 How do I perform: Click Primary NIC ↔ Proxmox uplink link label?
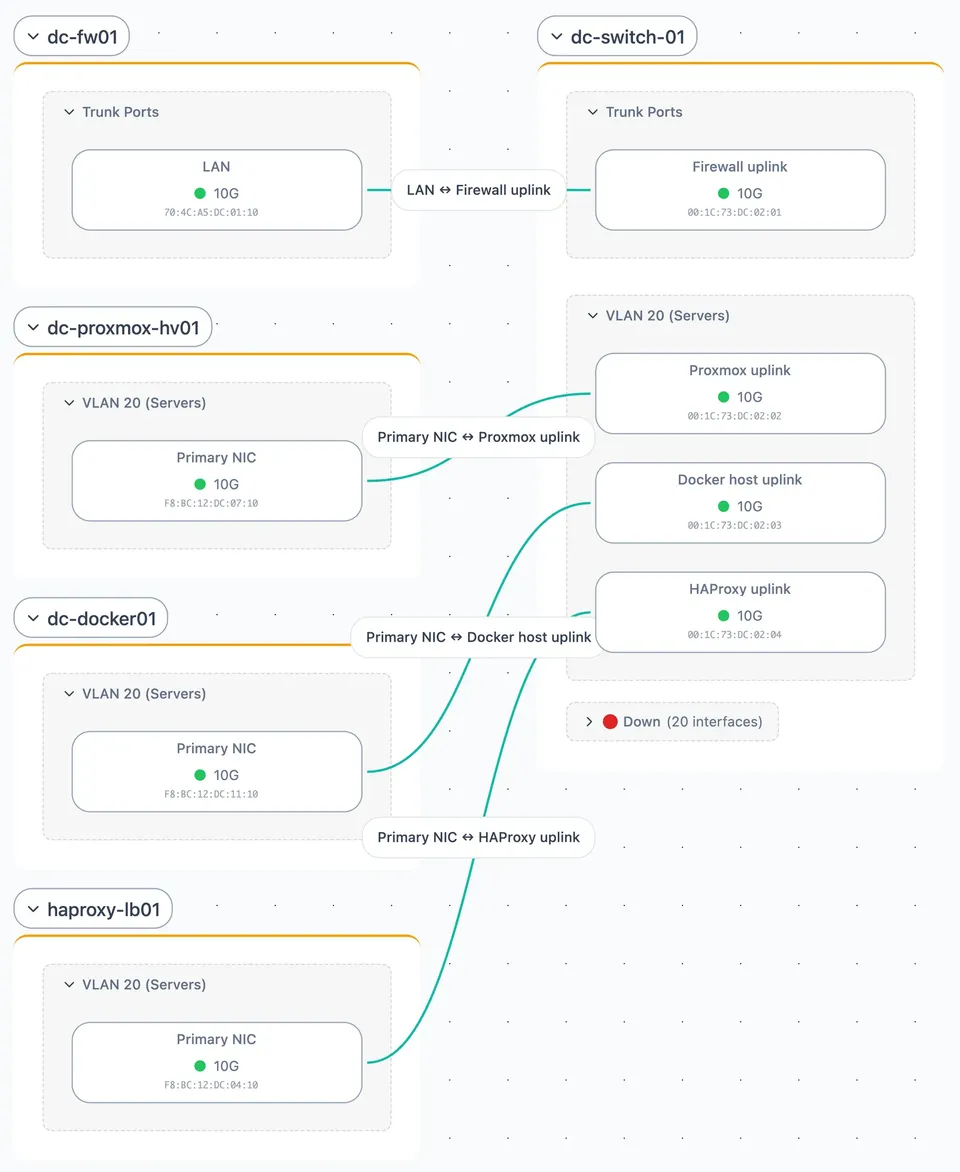479,437
